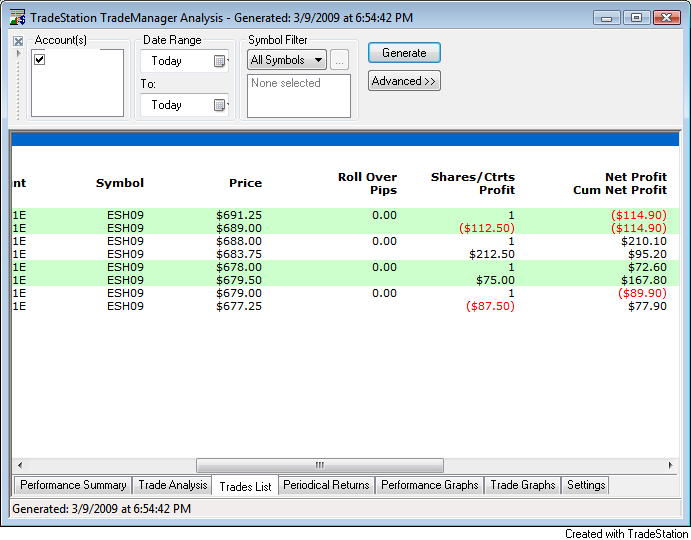Click the Shares/Ctrts Profit column header

point(473,183)
